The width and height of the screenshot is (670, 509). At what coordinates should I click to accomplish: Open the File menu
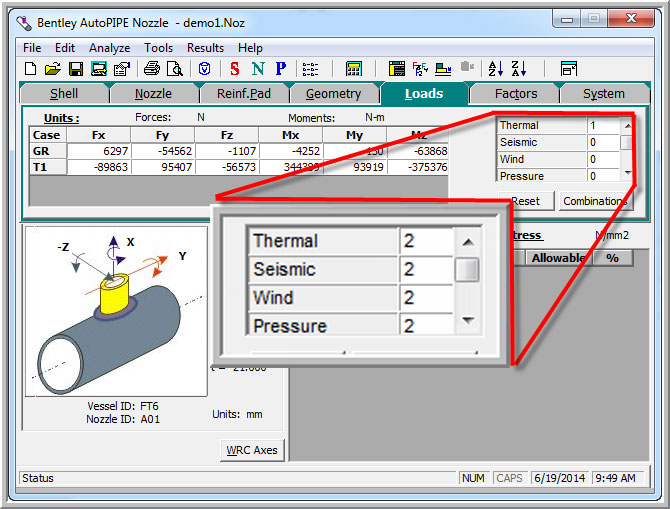coord(32,48)
